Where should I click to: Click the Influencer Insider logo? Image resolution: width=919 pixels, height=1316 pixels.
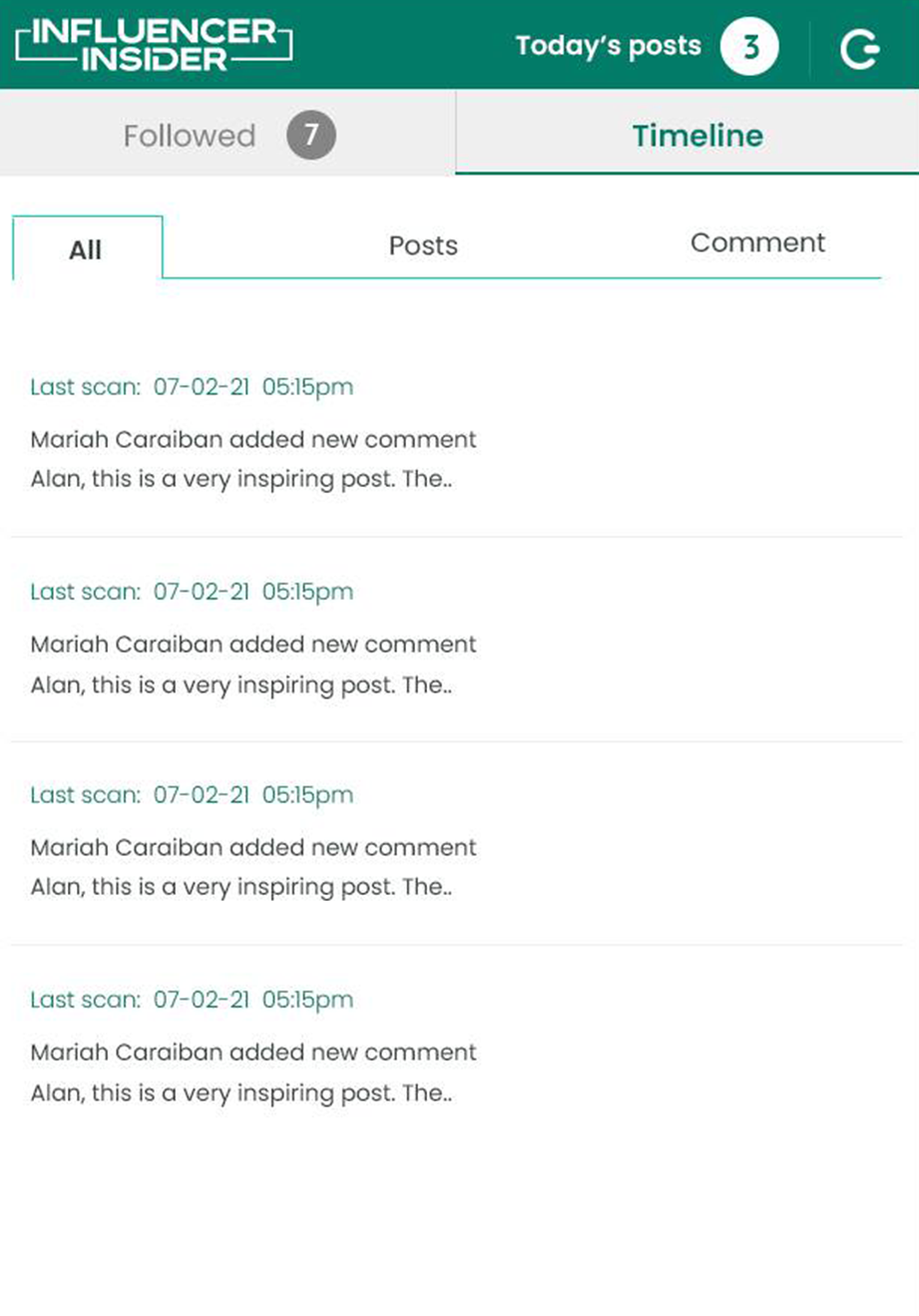154,45
